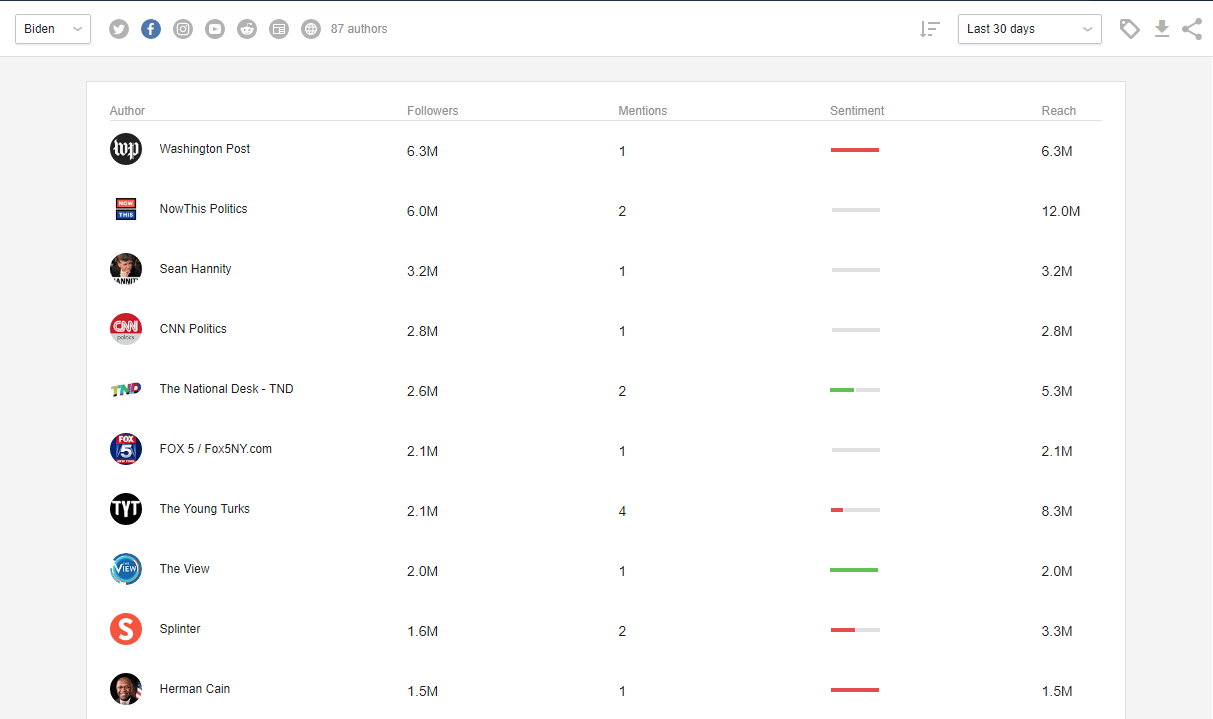Image resolution: width=1213 pixels, height=719 pixels.
Task: Click CNN Politics 2.8M followers value
Action: pyautogui.click(x=423, y=331)
